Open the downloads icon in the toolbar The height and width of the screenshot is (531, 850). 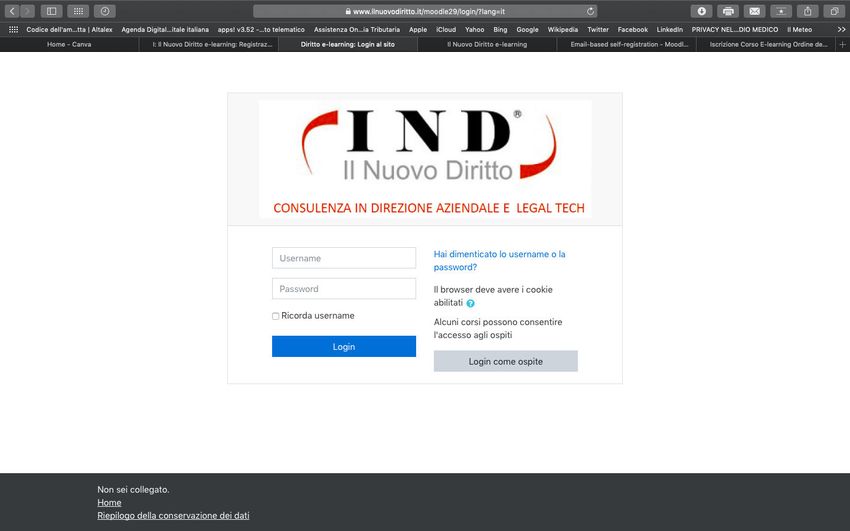tap(701, 11)
